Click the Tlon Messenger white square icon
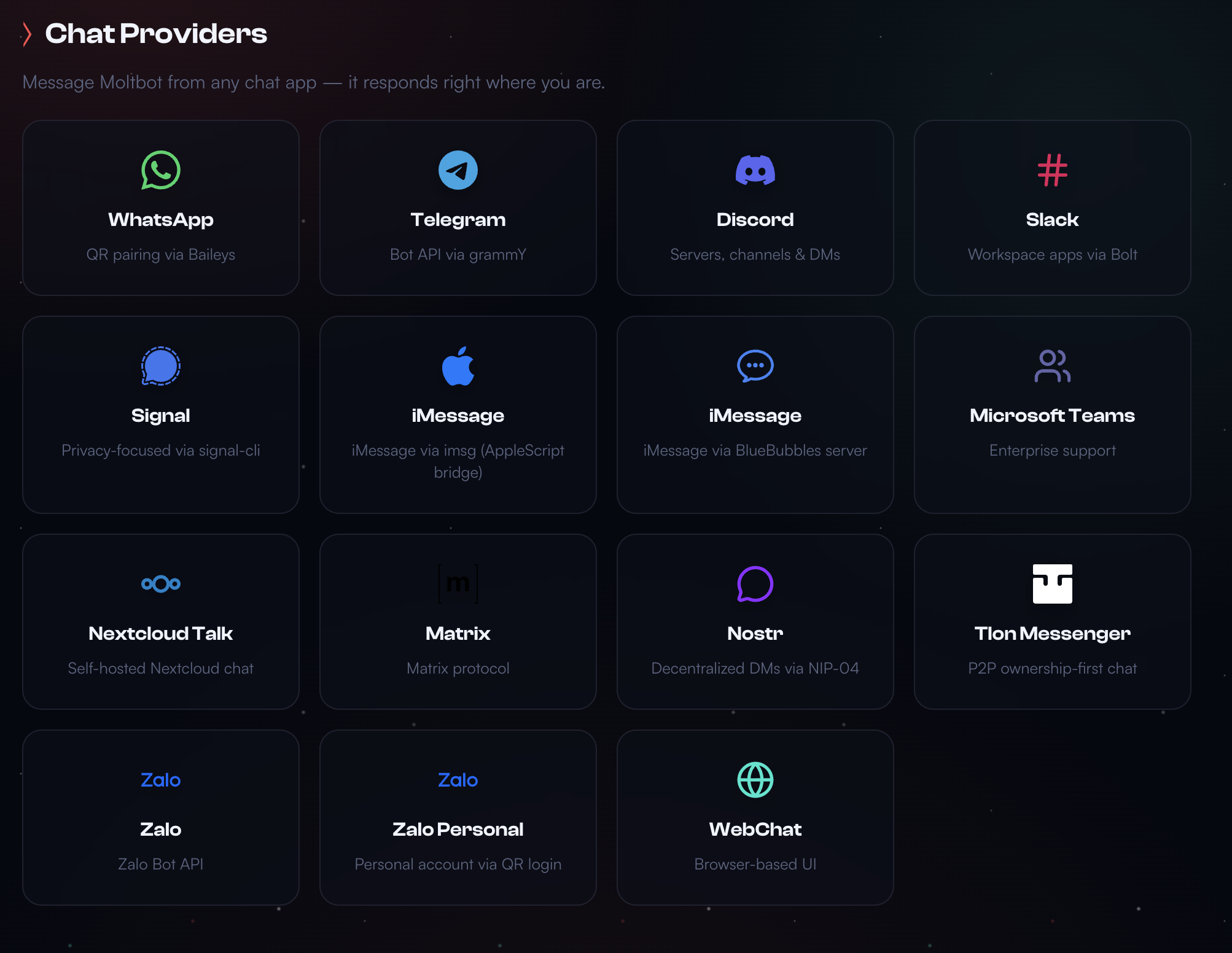The image size is (1232, 953). click(x=1053, y=583)
